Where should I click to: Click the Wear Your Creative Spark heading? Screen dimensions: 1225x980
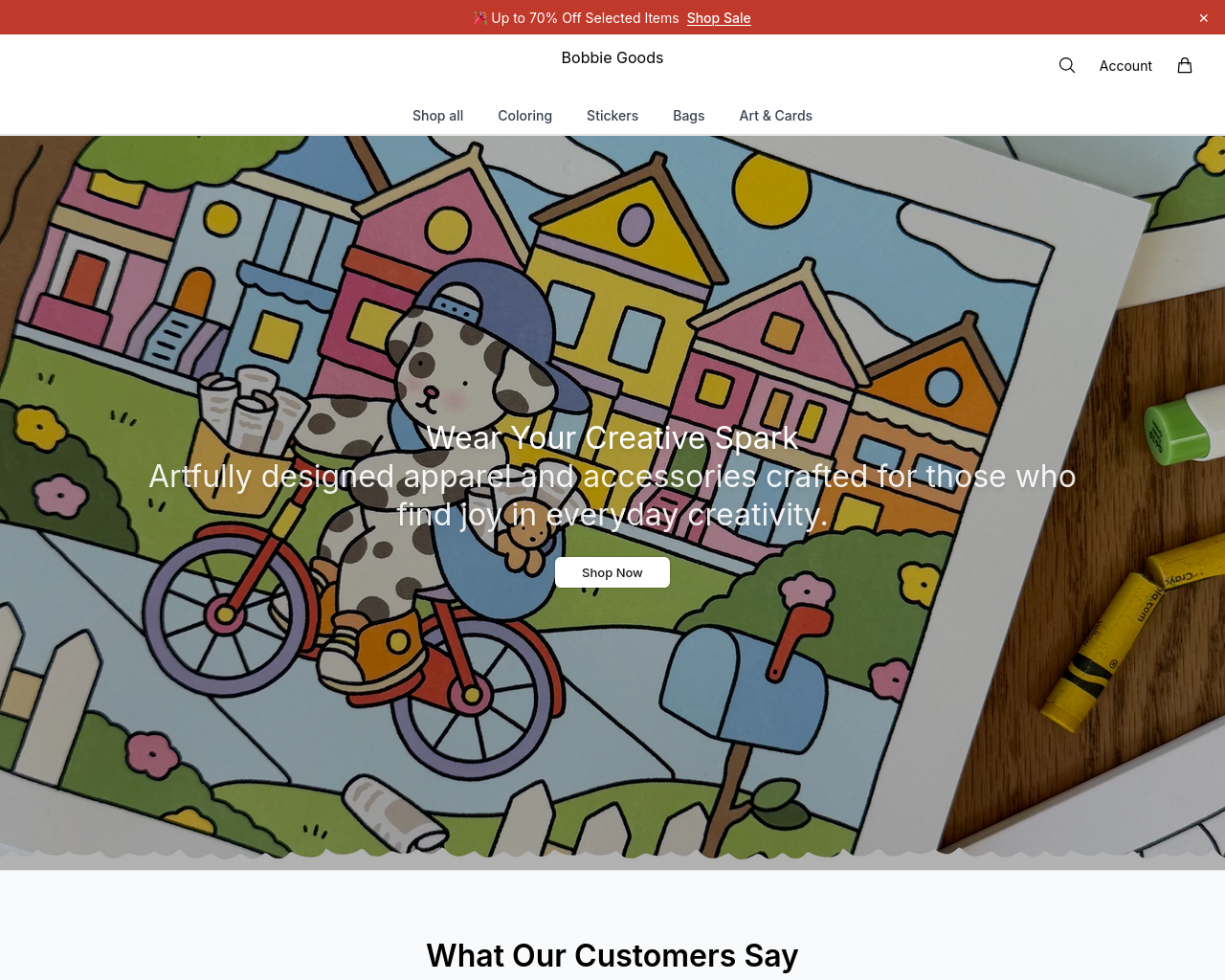pyautogui.click(x=612, y=437)
